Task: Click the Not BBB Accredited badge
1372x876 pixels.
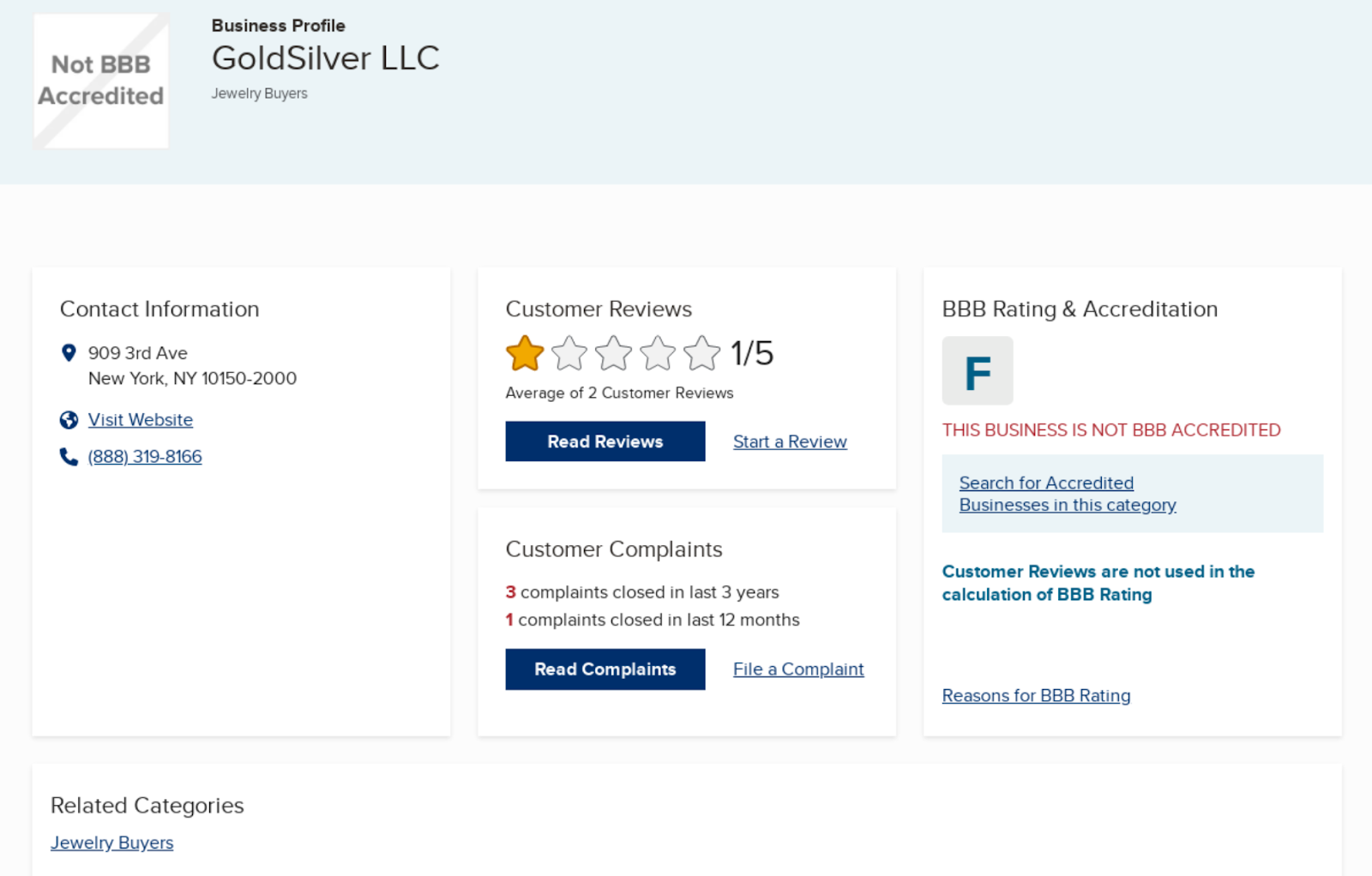Action: click(x=101, y=81)
